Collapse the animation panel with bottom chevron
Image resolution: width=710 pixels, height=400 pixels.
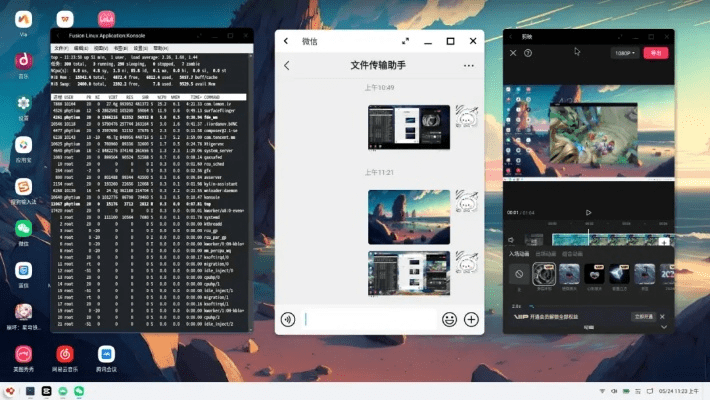pyautogui.click(x=665, y=326)
